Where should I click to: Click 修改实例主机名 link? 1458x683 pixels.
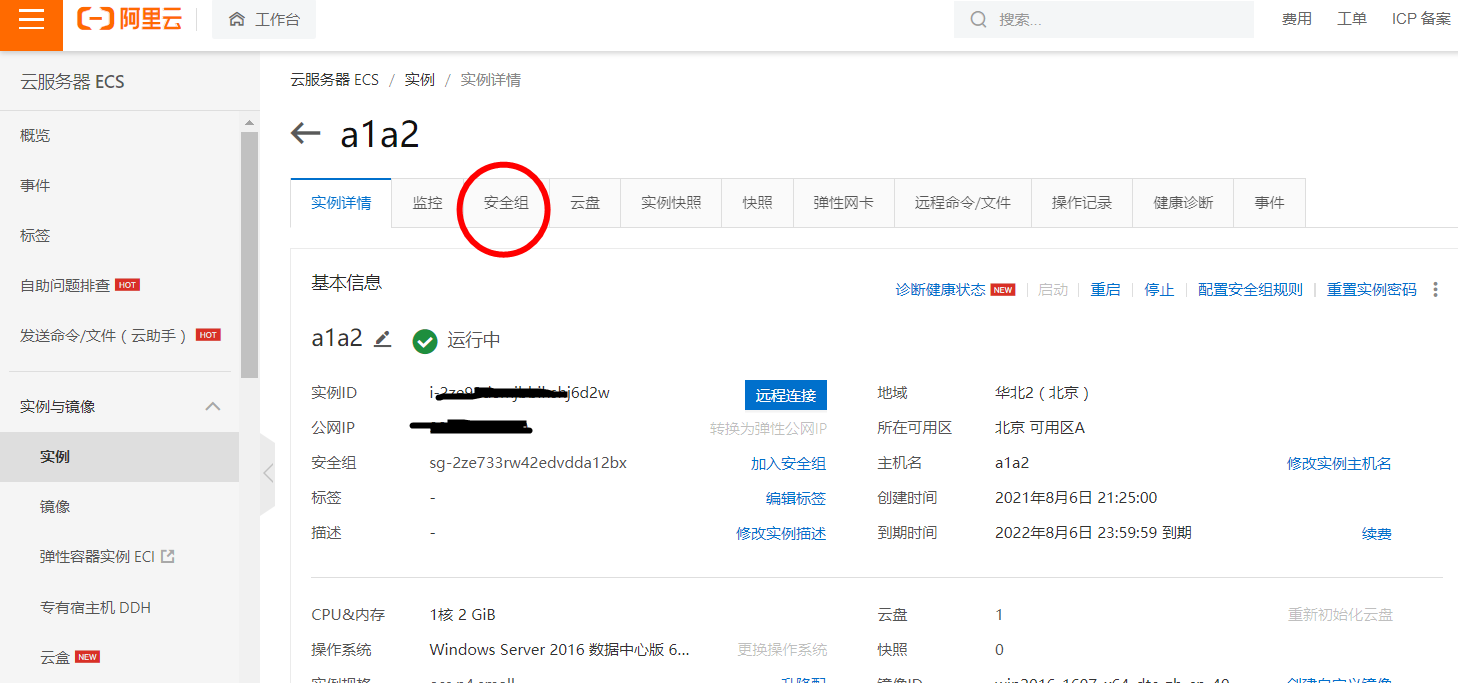click(x=1339, y=464)
